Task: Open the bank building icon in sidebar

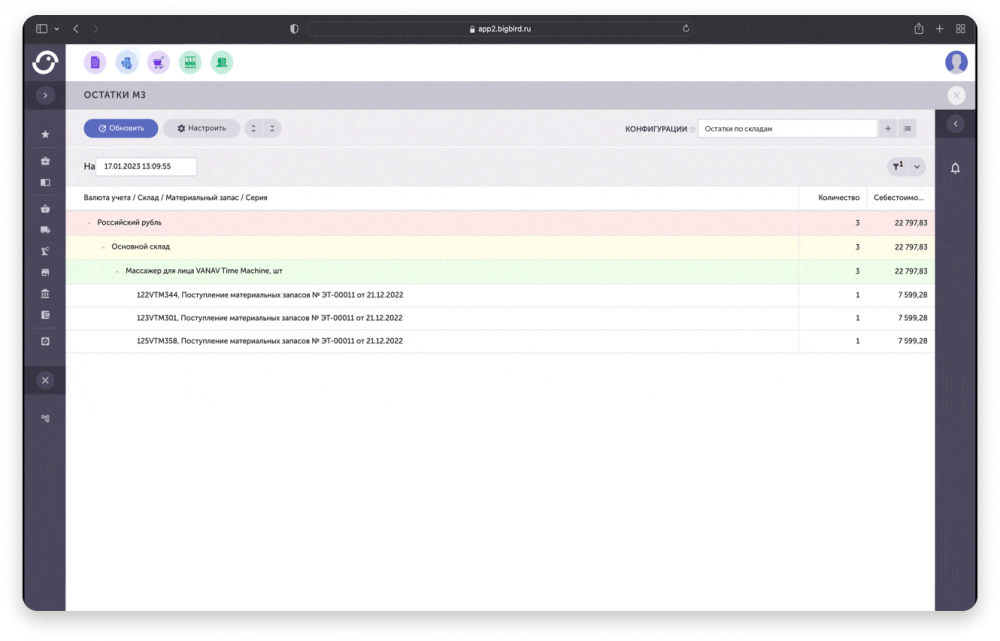Action: click(x=45, y=293)
